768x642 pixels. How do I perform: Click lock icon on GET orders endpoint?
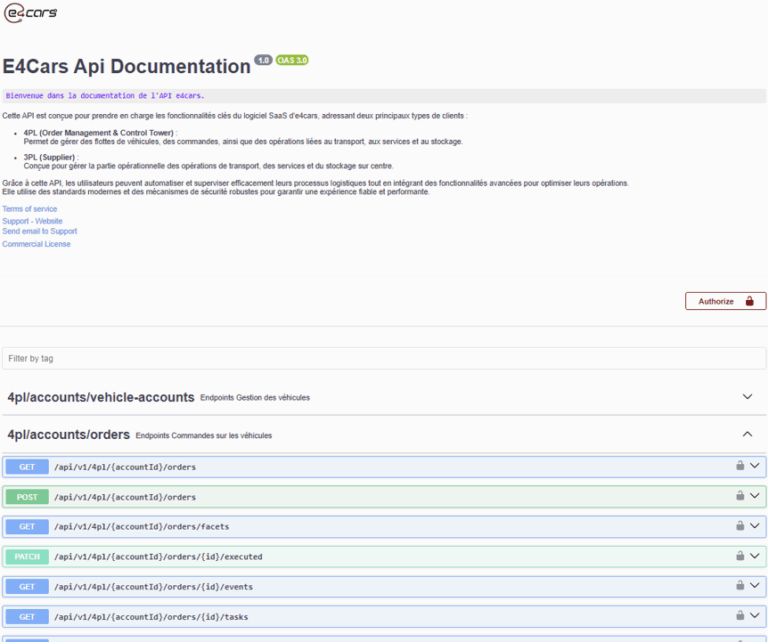[x=740, y=466]
